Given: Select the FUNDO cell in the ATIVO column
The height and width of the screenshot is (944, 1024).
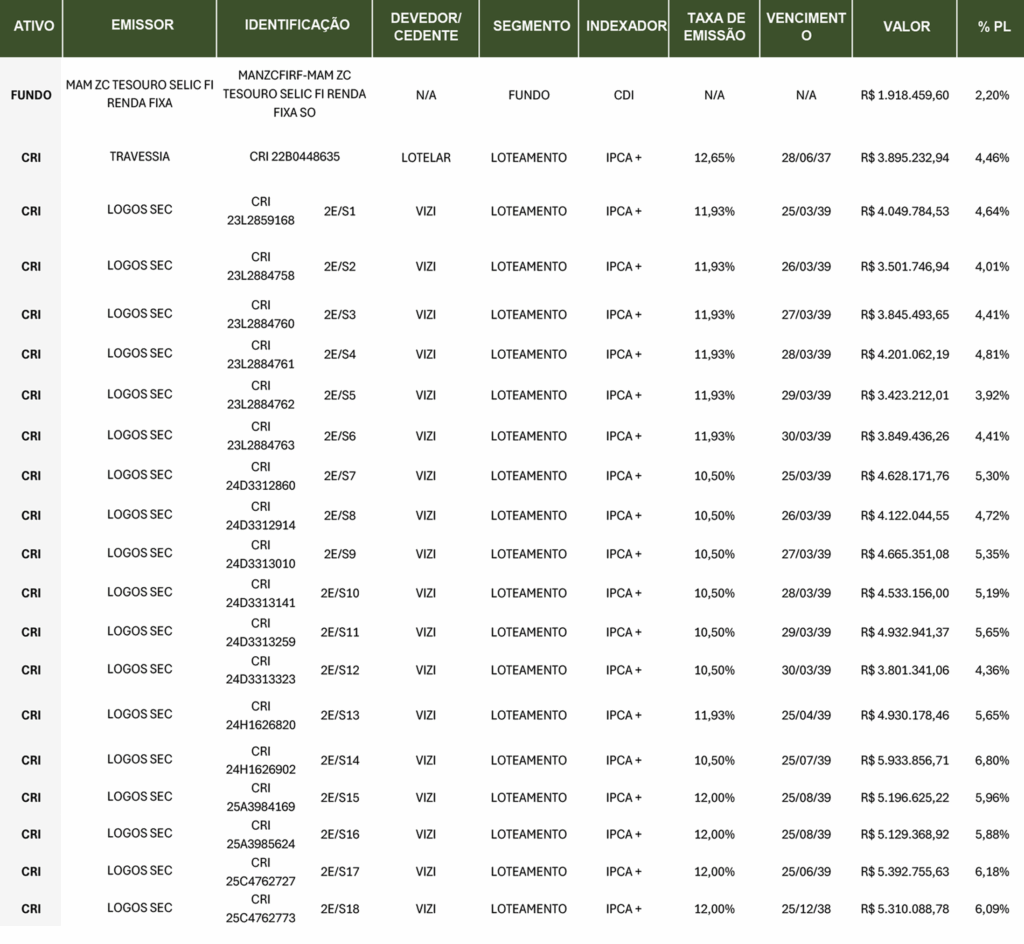Looking at the screenshot, I should coord(31,95).
